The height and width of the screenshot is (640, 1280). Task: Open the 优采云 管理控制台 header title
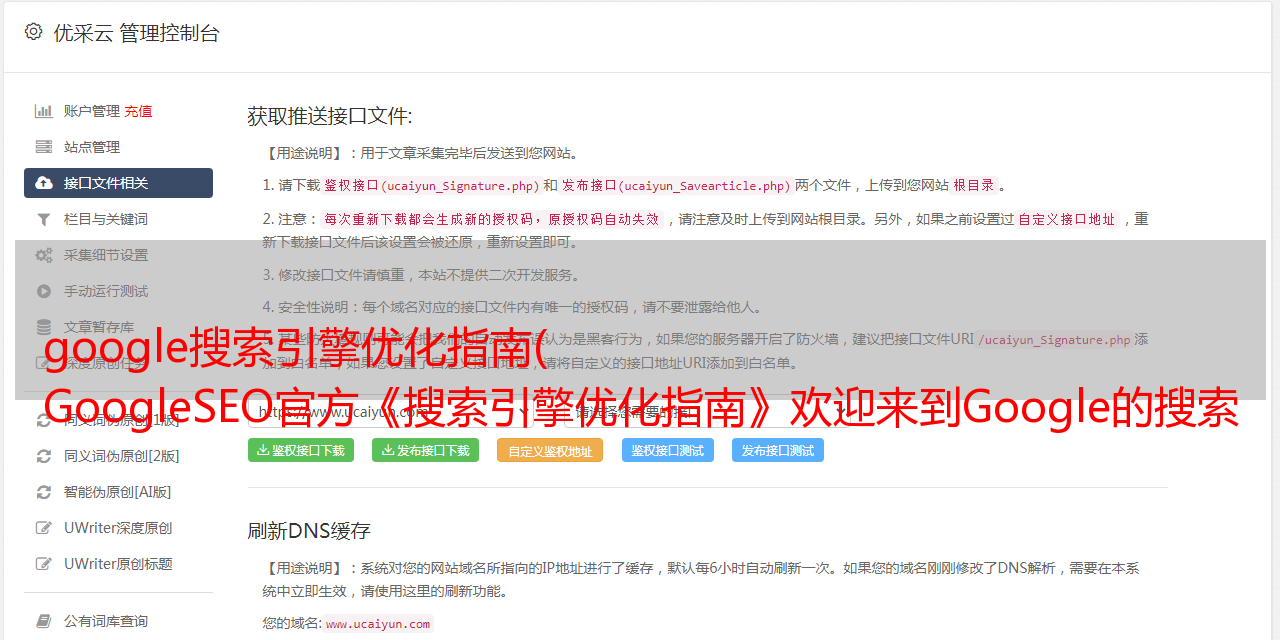pos(136,33)
